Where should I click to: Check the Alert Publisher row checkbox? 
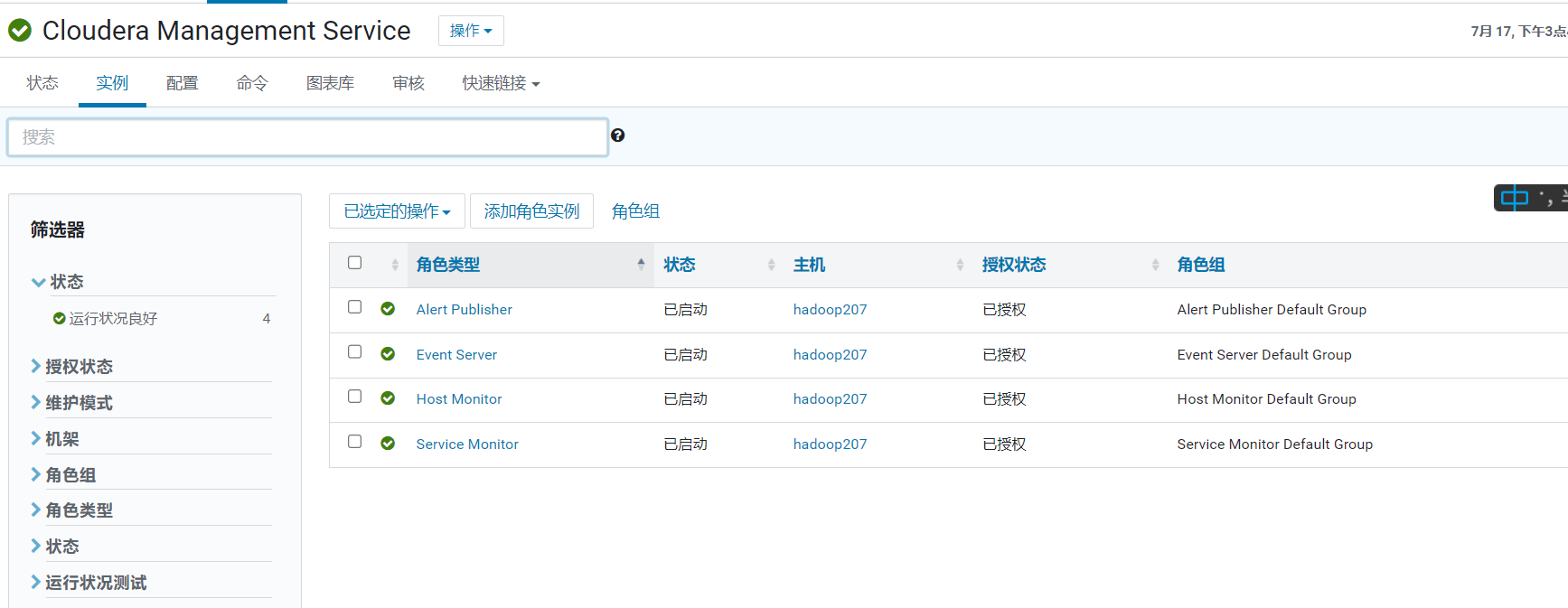(355, 307)
